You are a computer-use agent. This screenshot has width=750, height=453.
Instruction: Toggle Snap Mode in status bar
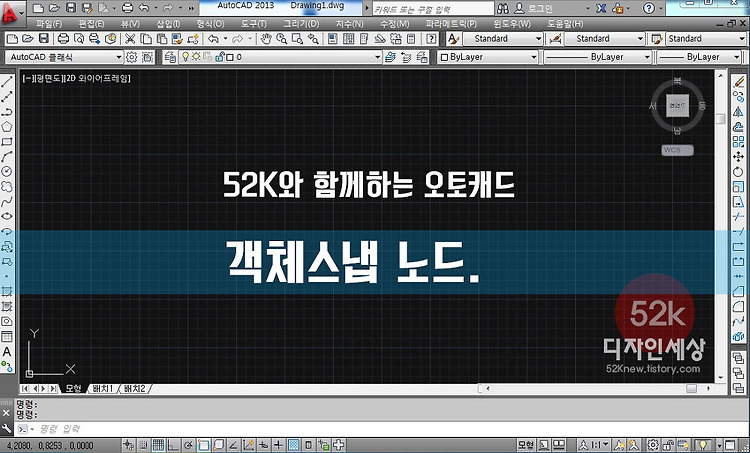[143, 445]
